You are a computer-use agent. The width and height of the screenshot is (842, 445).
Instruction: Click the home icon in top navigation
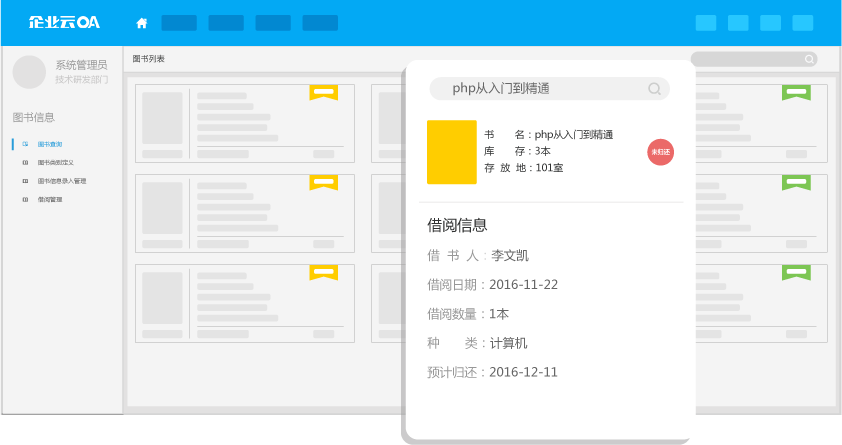coord(142,23)
